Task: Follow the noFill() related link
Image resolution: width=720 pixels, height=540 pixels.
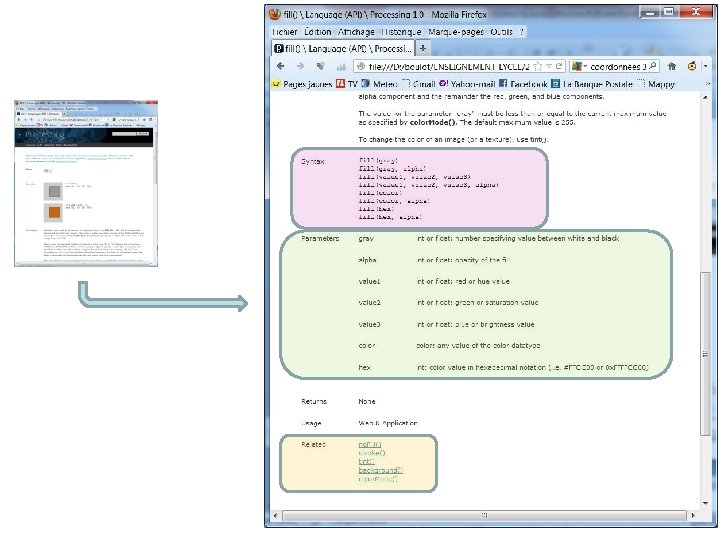Action: coord(370,444)
